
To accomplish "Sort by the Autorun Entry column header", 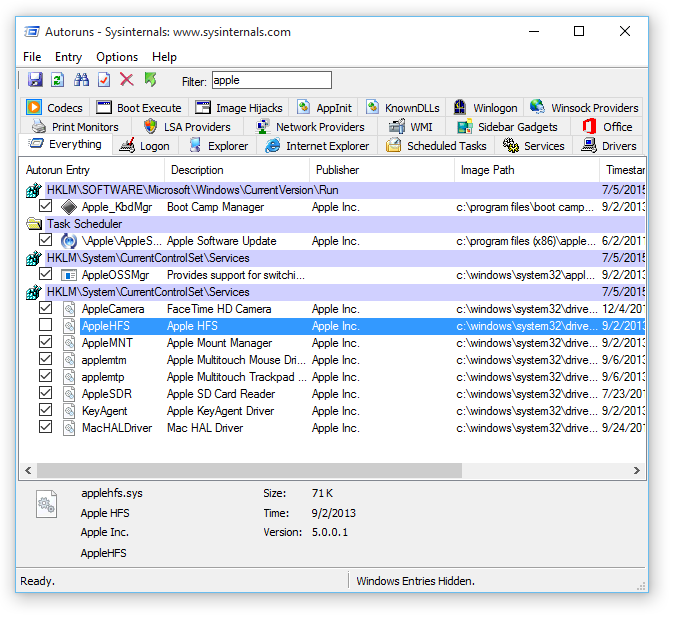I will click(92, 170).
